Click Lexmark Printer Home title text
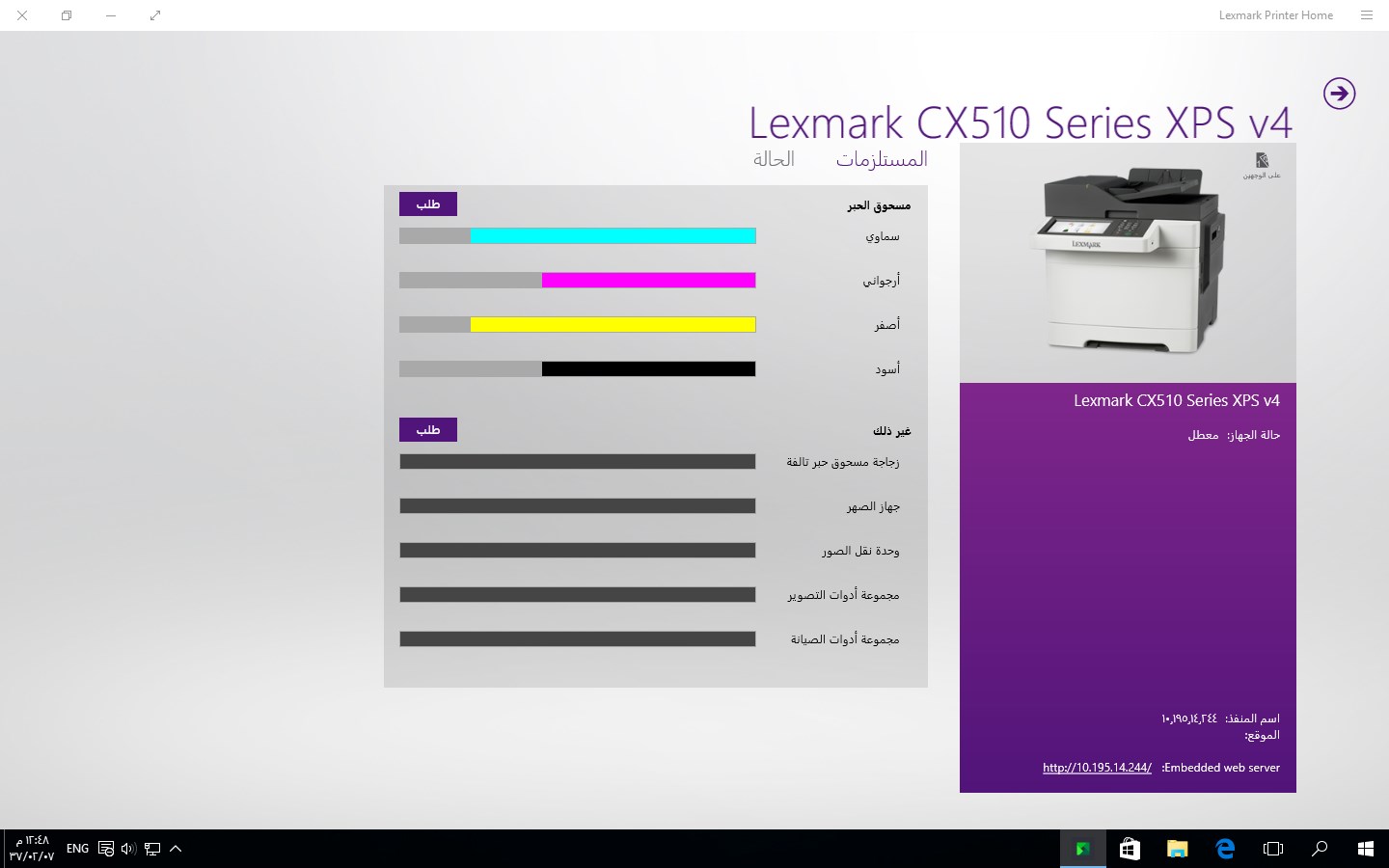Screen dimensions: 1389x868 (x=1275, y=15)
